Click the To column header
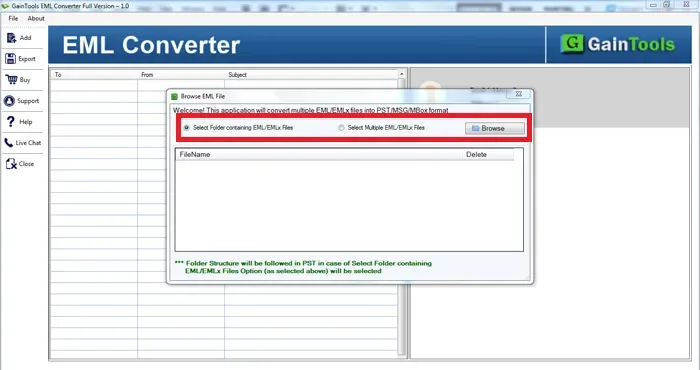 tap(94, 75)
